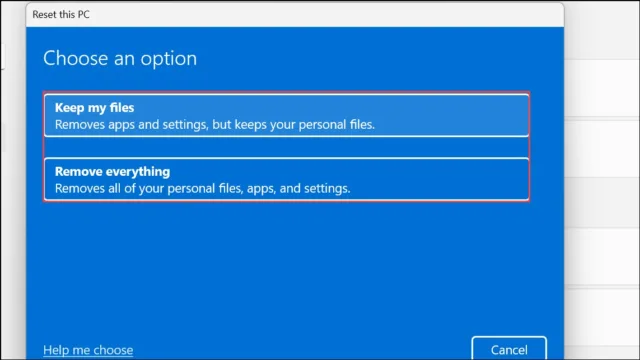Click the bottom settings row behind the Cancel button

[602, 322]
